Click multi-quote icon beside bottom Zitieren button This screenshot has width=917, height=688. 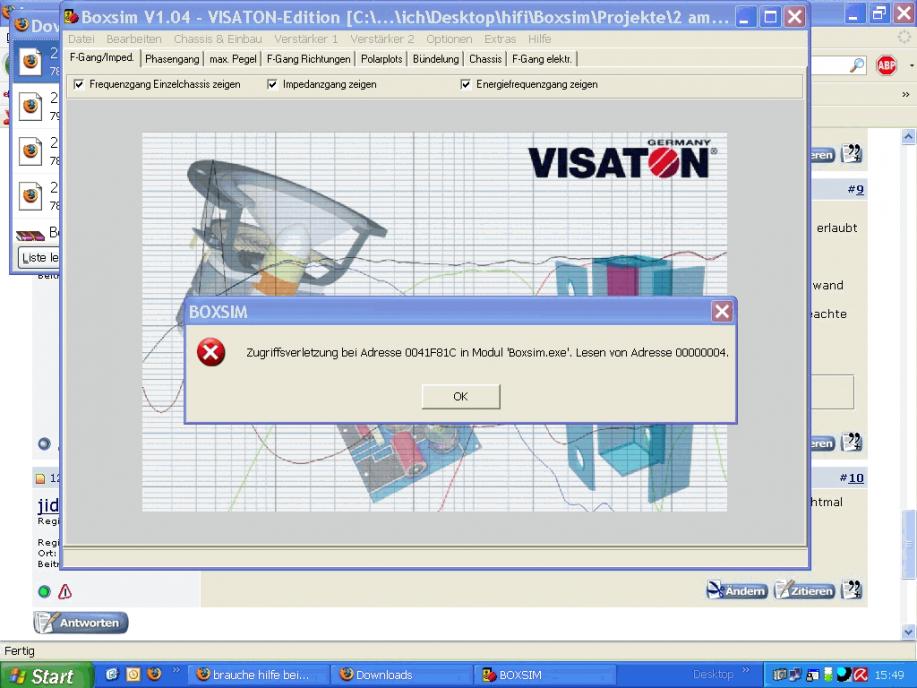pos(851,590)
